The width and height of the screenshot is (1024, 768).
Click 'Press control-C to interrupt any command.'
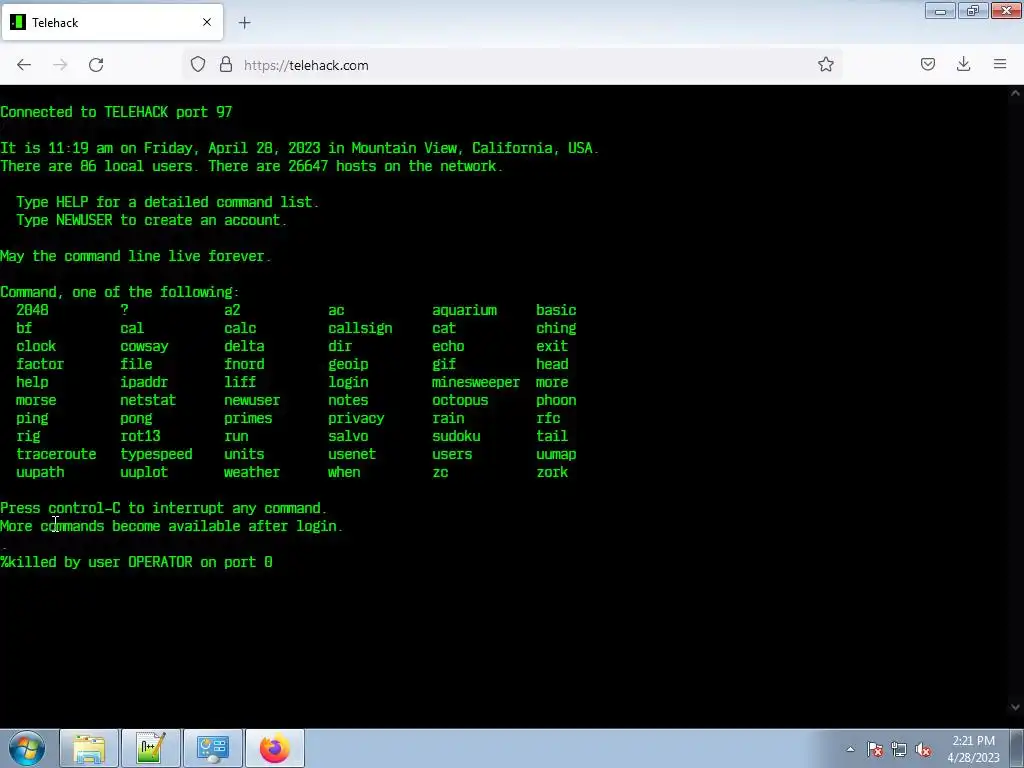click(164, 508)
